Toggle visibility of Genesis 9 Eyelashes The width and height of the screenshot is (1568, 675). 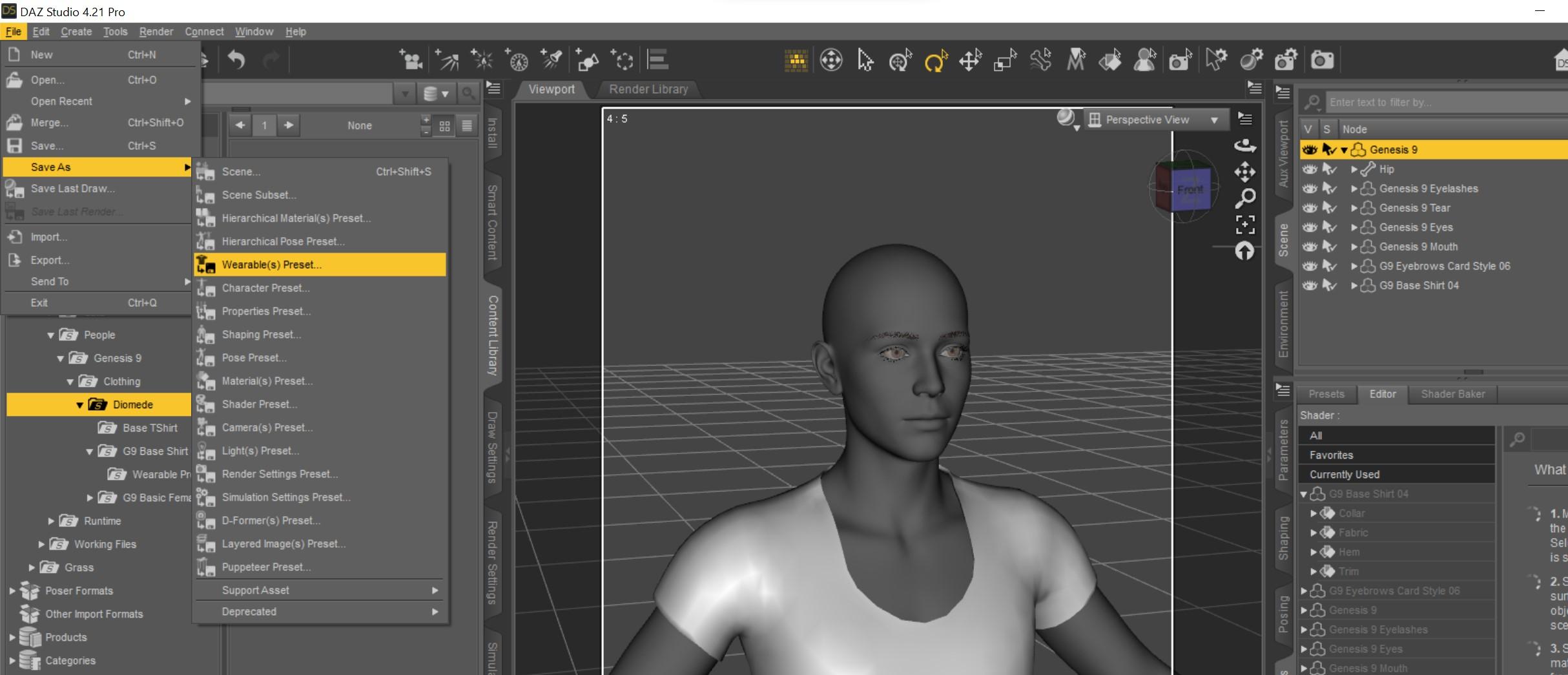click(1310, 189)
